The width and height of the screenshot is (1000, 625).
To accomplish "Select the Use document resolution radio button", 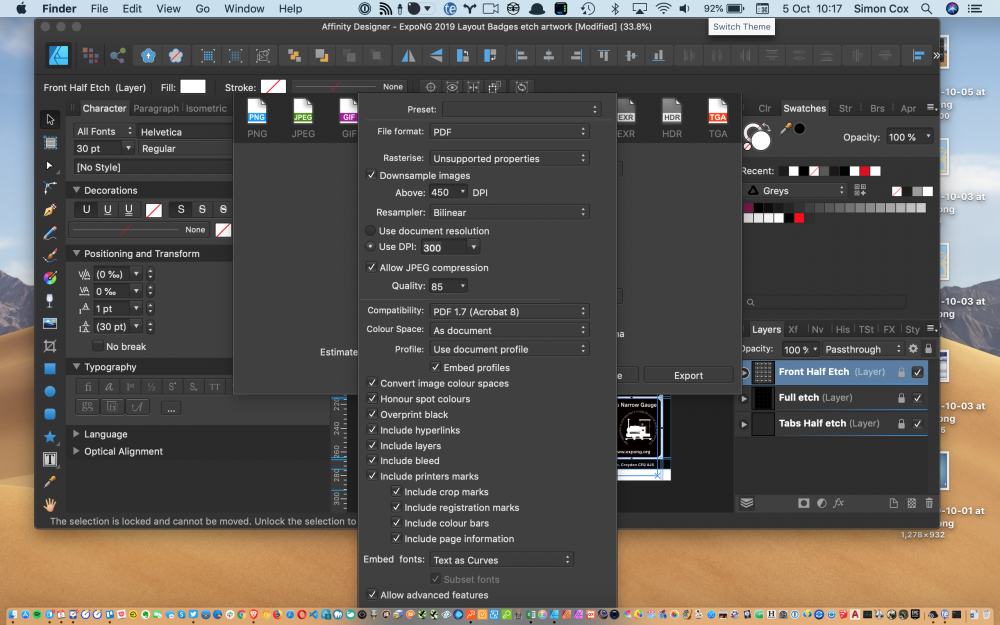I will [x=370, y=230].
